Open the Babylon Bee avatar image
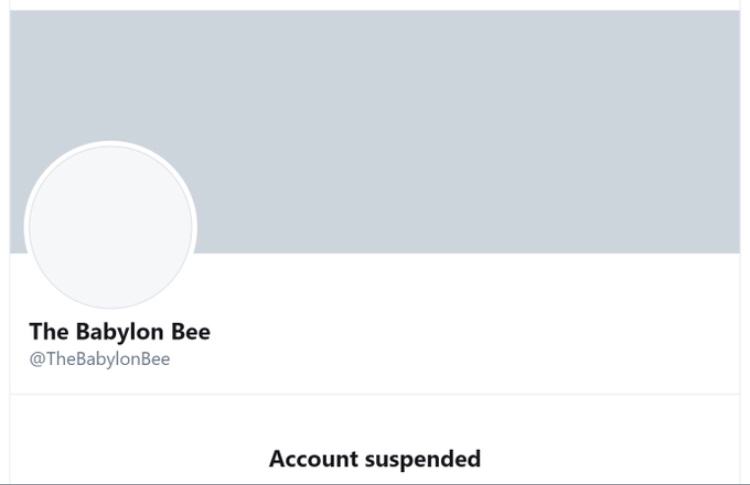The height and width of the screenshot is (485, 750). point(110,226)
